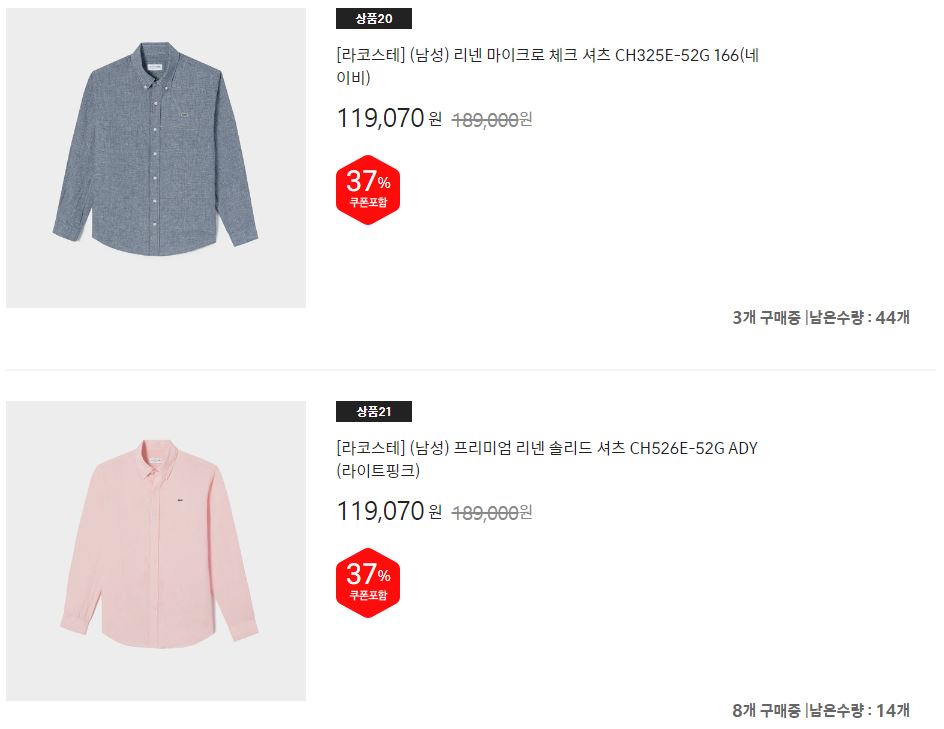Click the '남은수량 : 44개' stock text
Screen dimensions: 944x729
pos(859,317)
